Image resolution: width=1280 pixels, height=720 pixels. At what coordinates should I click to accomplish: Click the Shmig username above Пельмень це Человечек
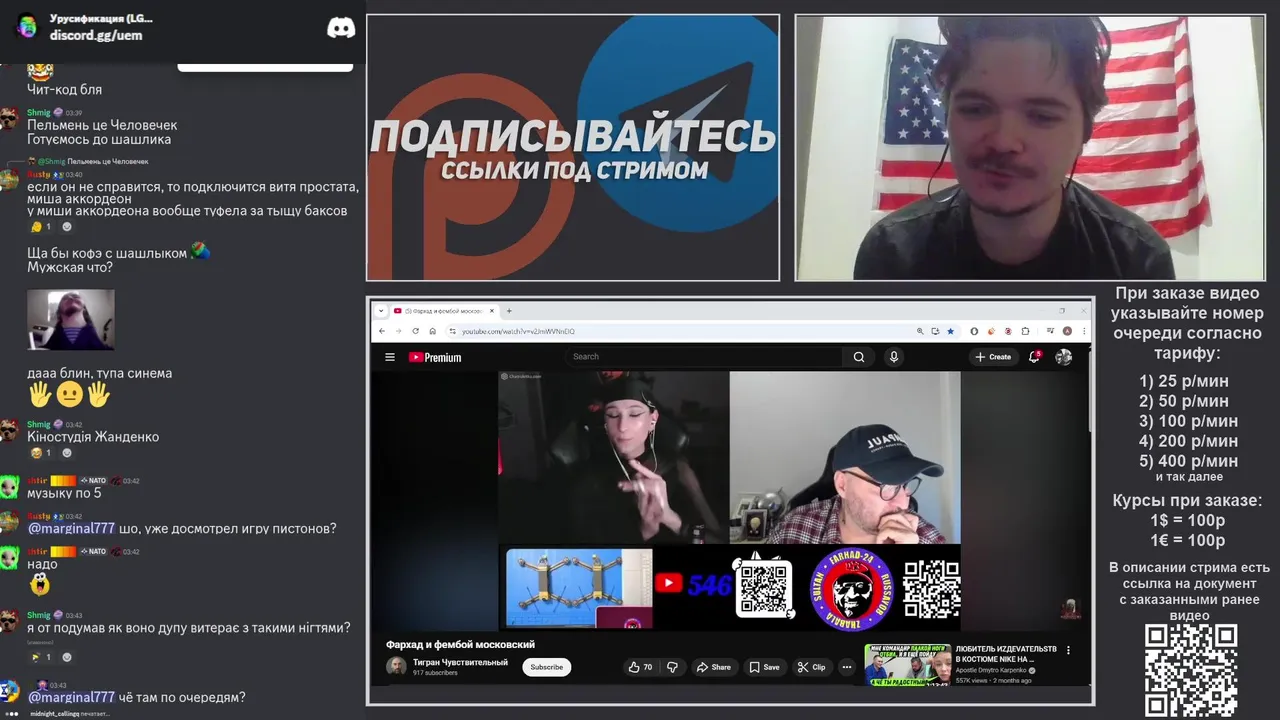(38, 112)
